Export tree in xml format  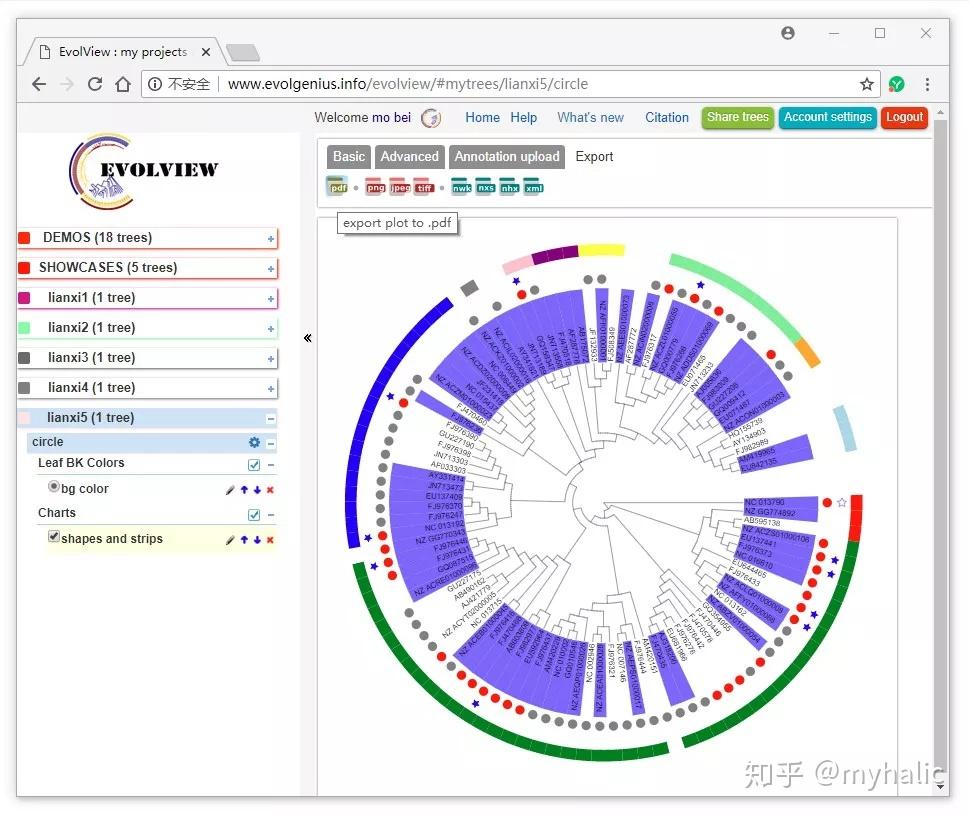(533, 187)
